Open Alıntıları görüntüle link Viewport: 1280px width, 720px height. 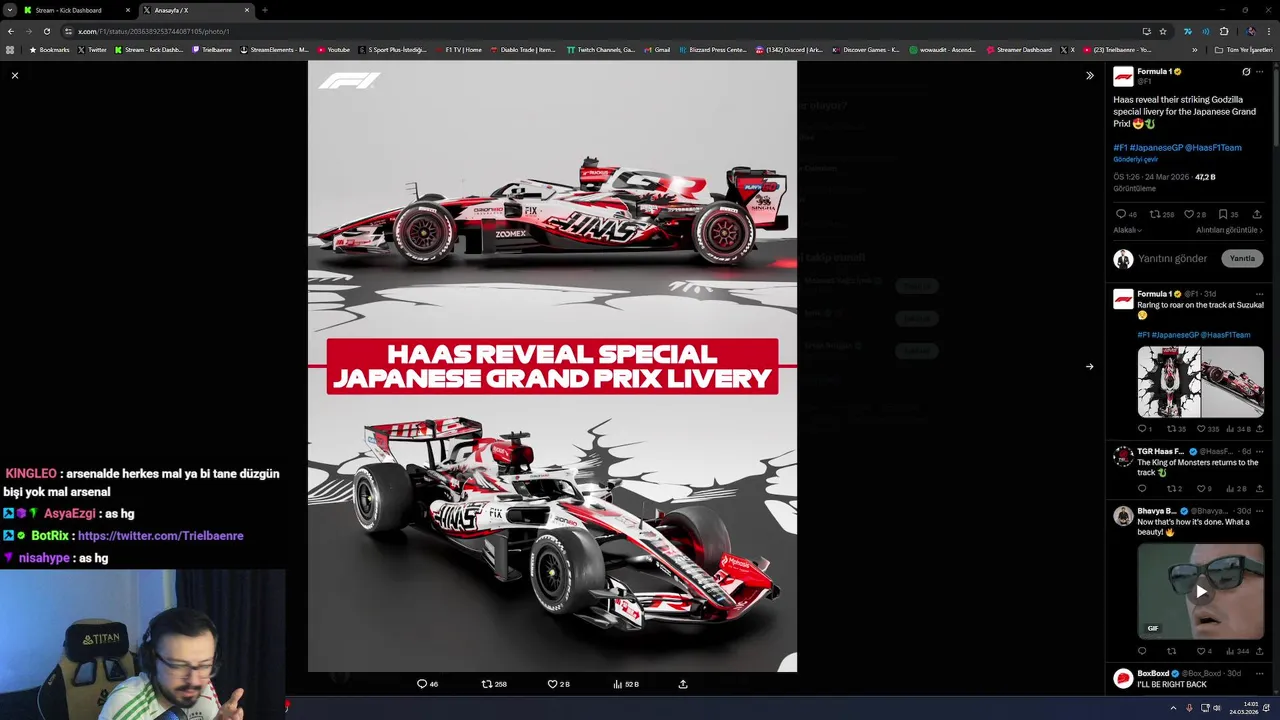coord(1229,230)
